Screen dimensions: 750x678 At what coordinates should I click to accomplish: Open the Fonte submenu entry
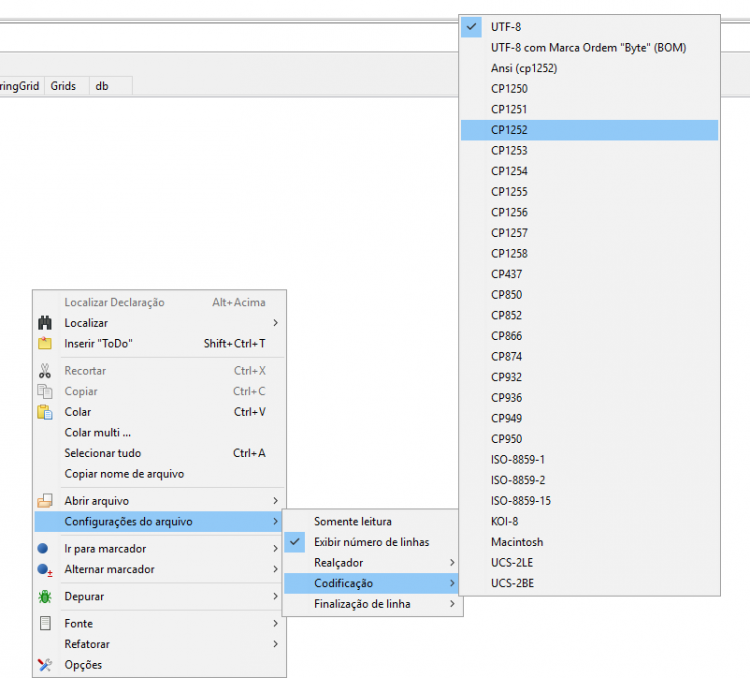[x=159, y=623]
